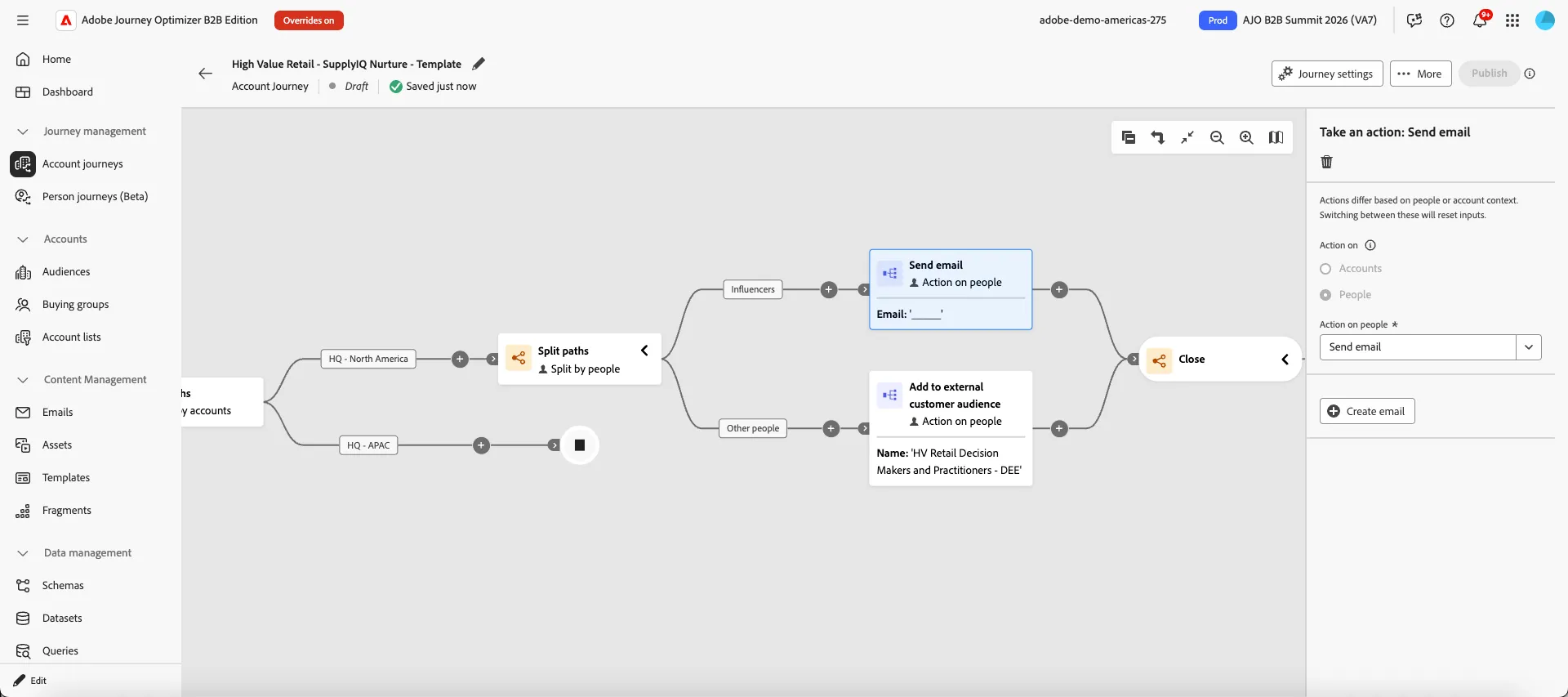Screen dimensions: 1568x697
Task: Click the Other people path label
Action: tap(753, 428)
